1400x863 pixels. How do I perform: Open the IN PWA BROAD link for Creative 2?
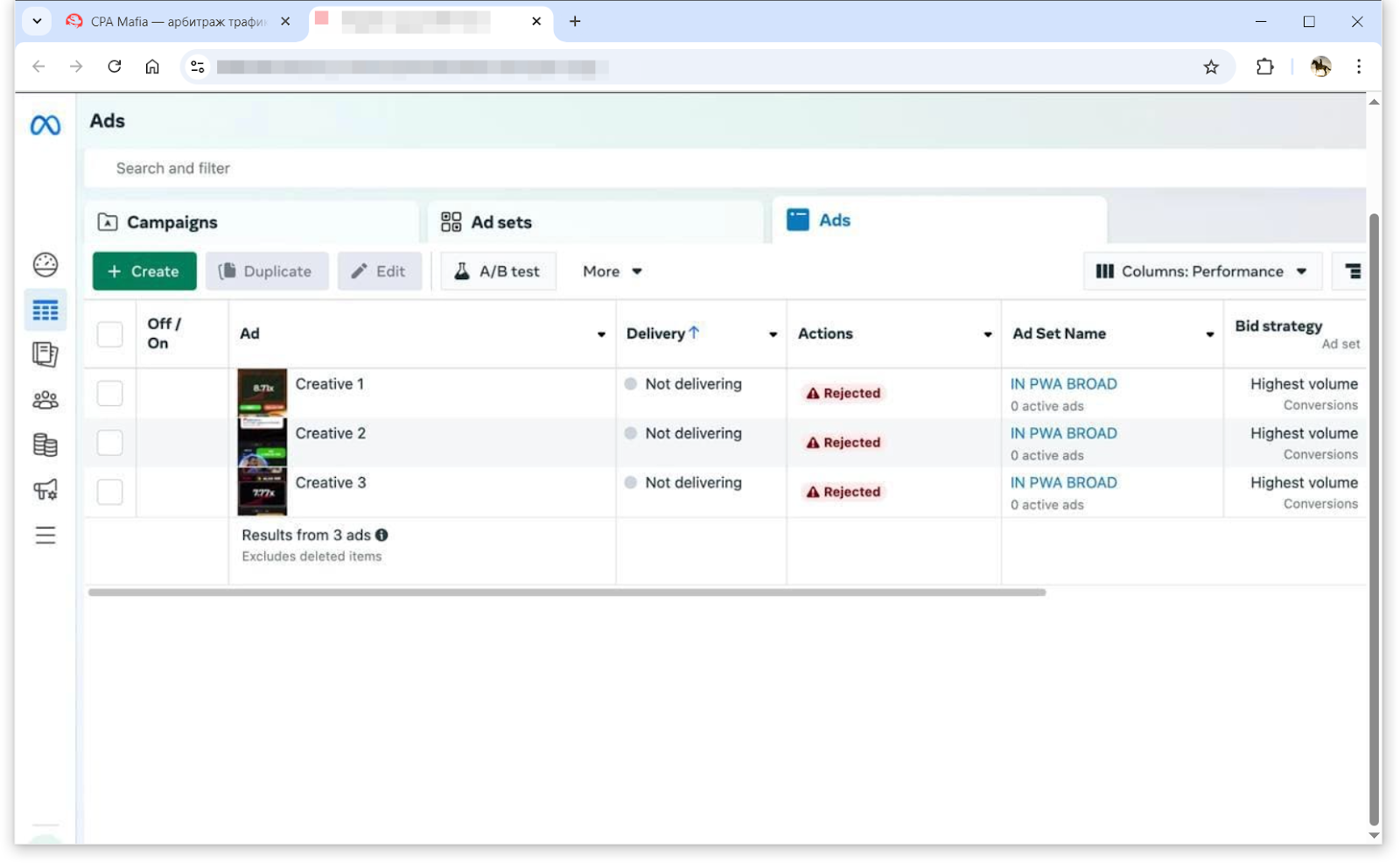tap(1063, 433)
